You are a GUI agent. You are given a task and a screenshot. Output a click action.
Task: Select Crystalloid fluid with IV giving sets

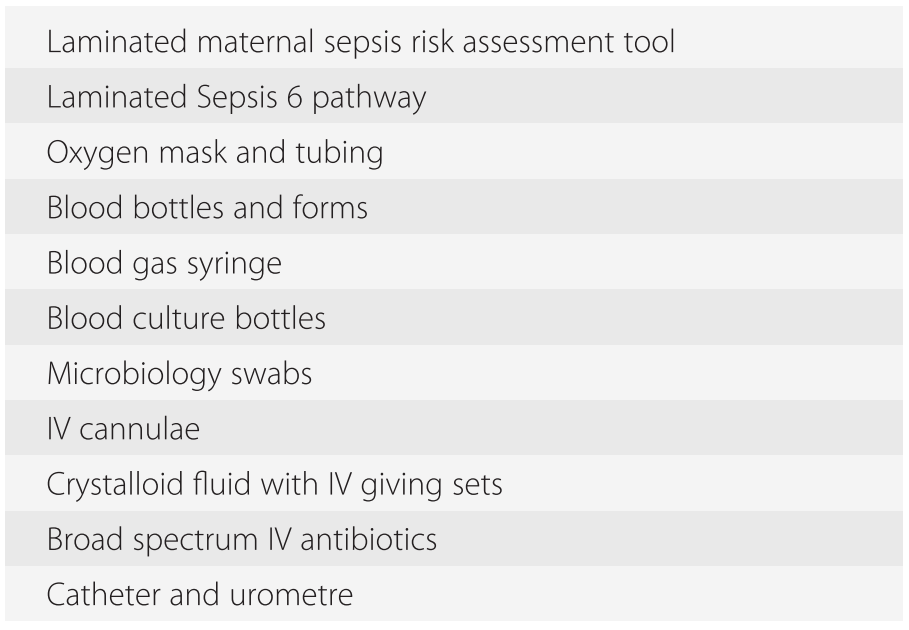pos(274,485)
